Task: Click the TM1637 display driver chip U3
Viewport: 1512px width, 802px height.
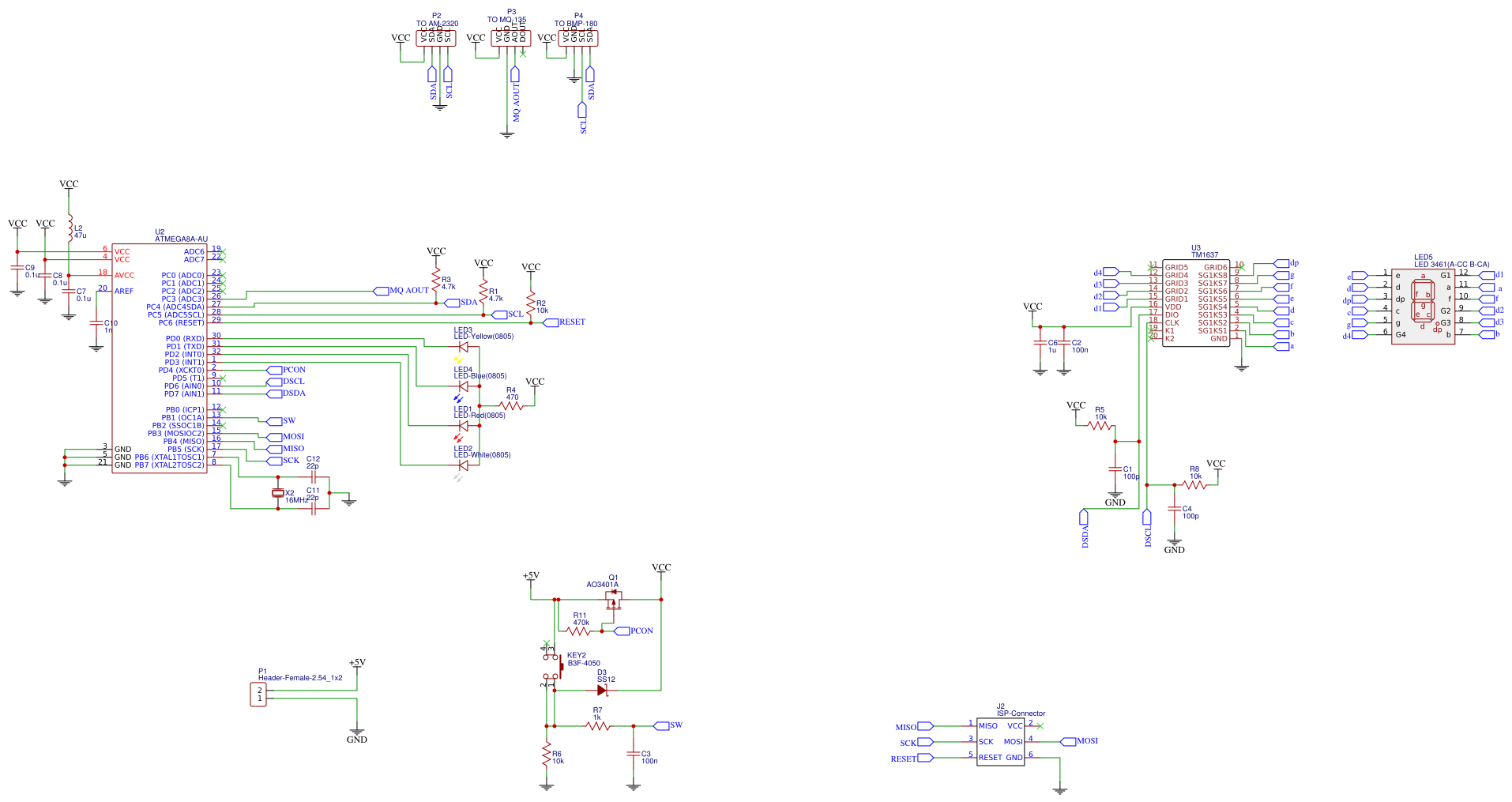Action: pyautogui.click(x=1195, y=303)
